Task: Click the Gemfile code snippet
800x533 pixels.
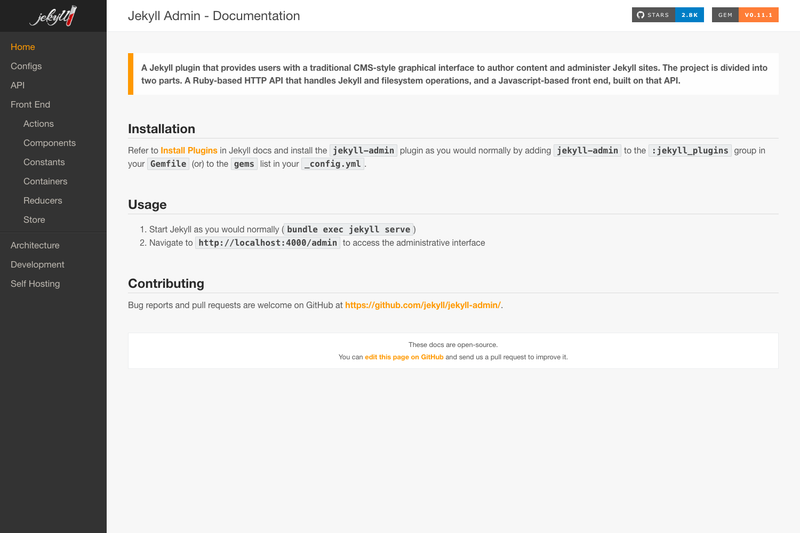Action: [x=168, y=164]
